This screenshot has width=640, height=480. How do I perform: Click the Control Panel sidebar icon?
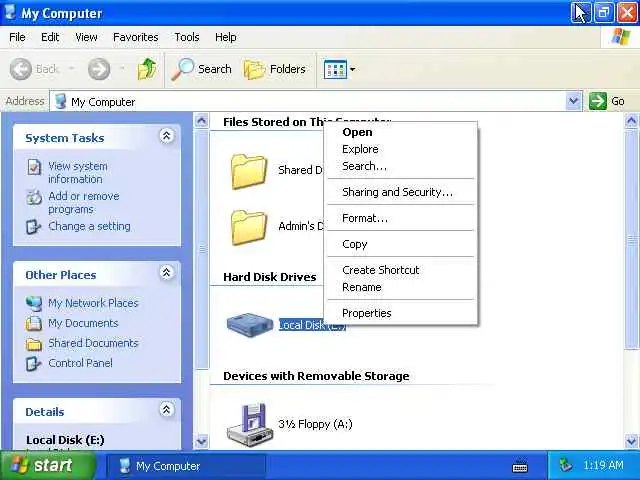33,363
